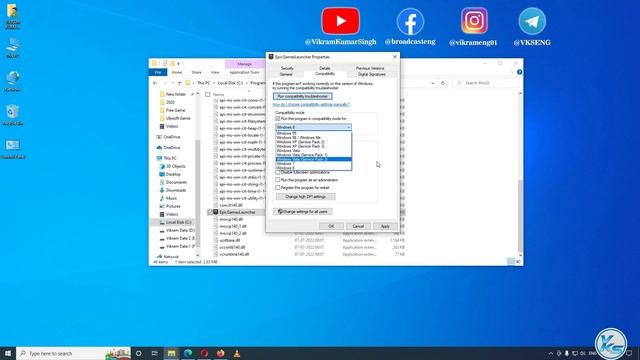Switch to the Previous Versions tab
The width and height of the screenshot is (640, 360).
coord(370,68)
